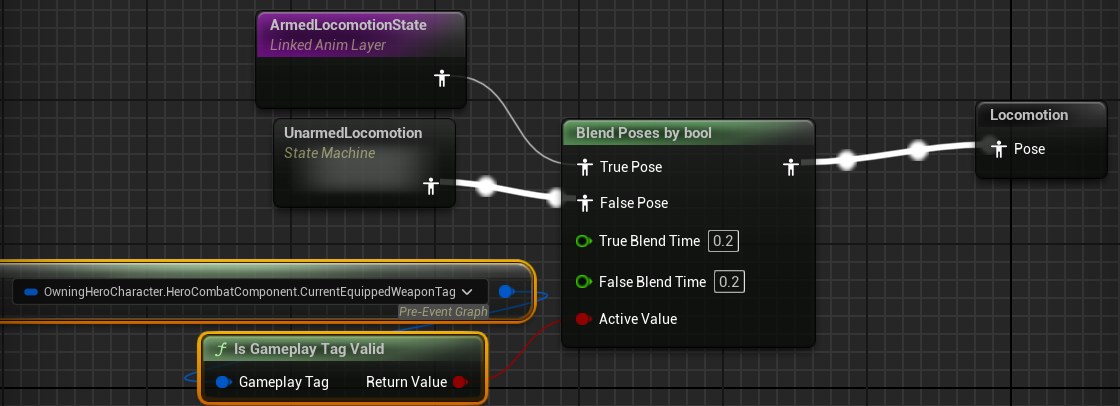Image resolution: width=1120 pixels, height=406 pixels.
Task: Select the Is Gameplay Tag Valid node title
Action: [x=308, y=349]
